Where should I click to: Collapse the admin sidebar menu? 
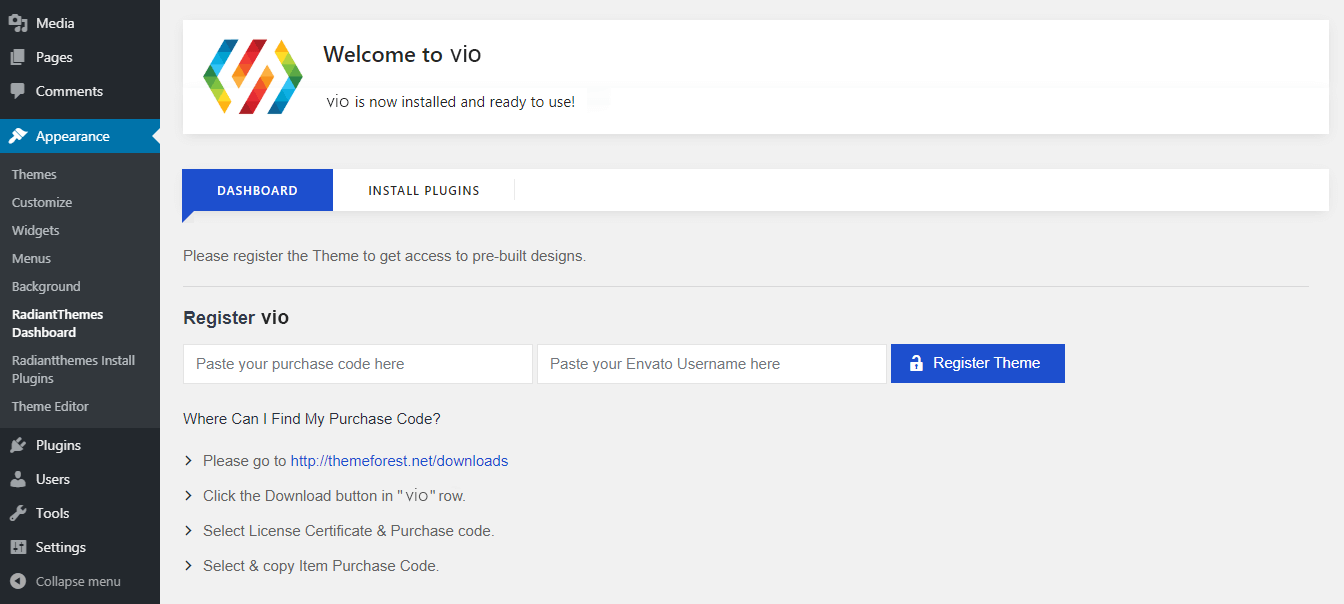(x=66, y=581)
